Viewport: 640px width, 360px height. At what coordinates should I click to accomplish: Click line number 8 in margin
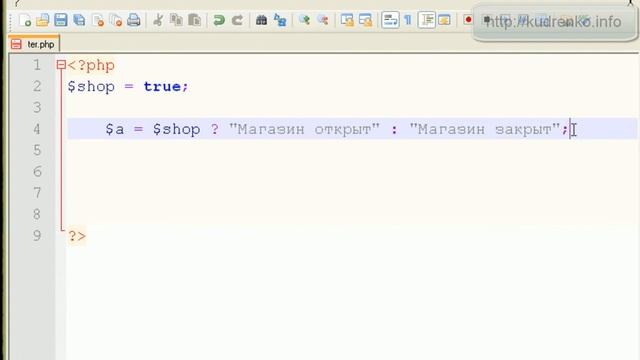(x=37, y=214)
